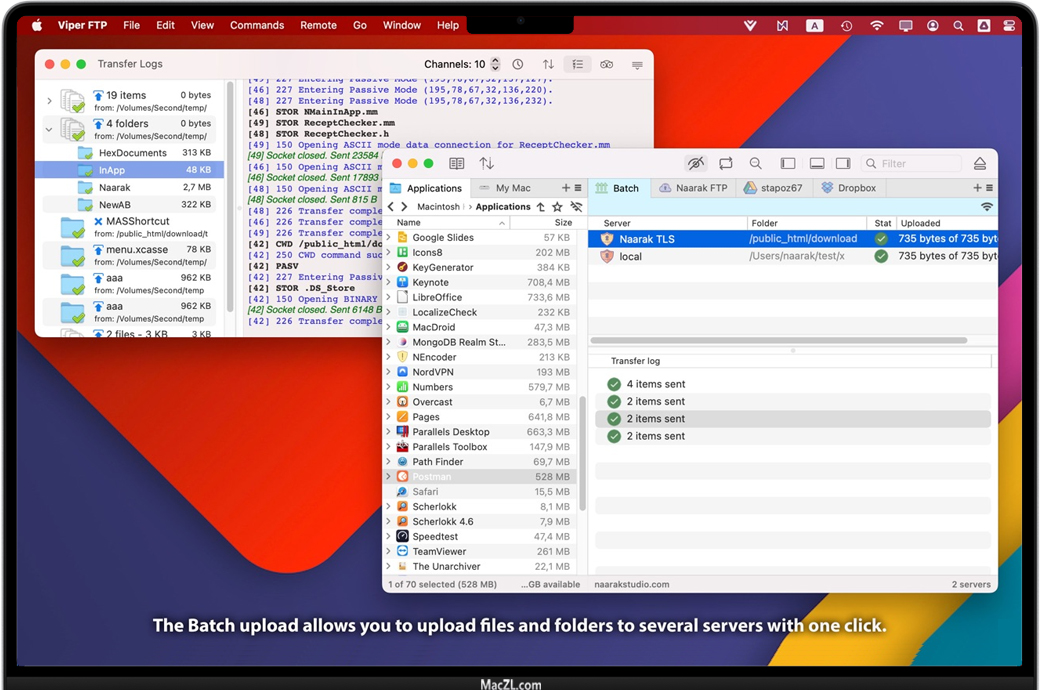Collapse the 4 folders transfer group
1040x690 pixels.
49,129
